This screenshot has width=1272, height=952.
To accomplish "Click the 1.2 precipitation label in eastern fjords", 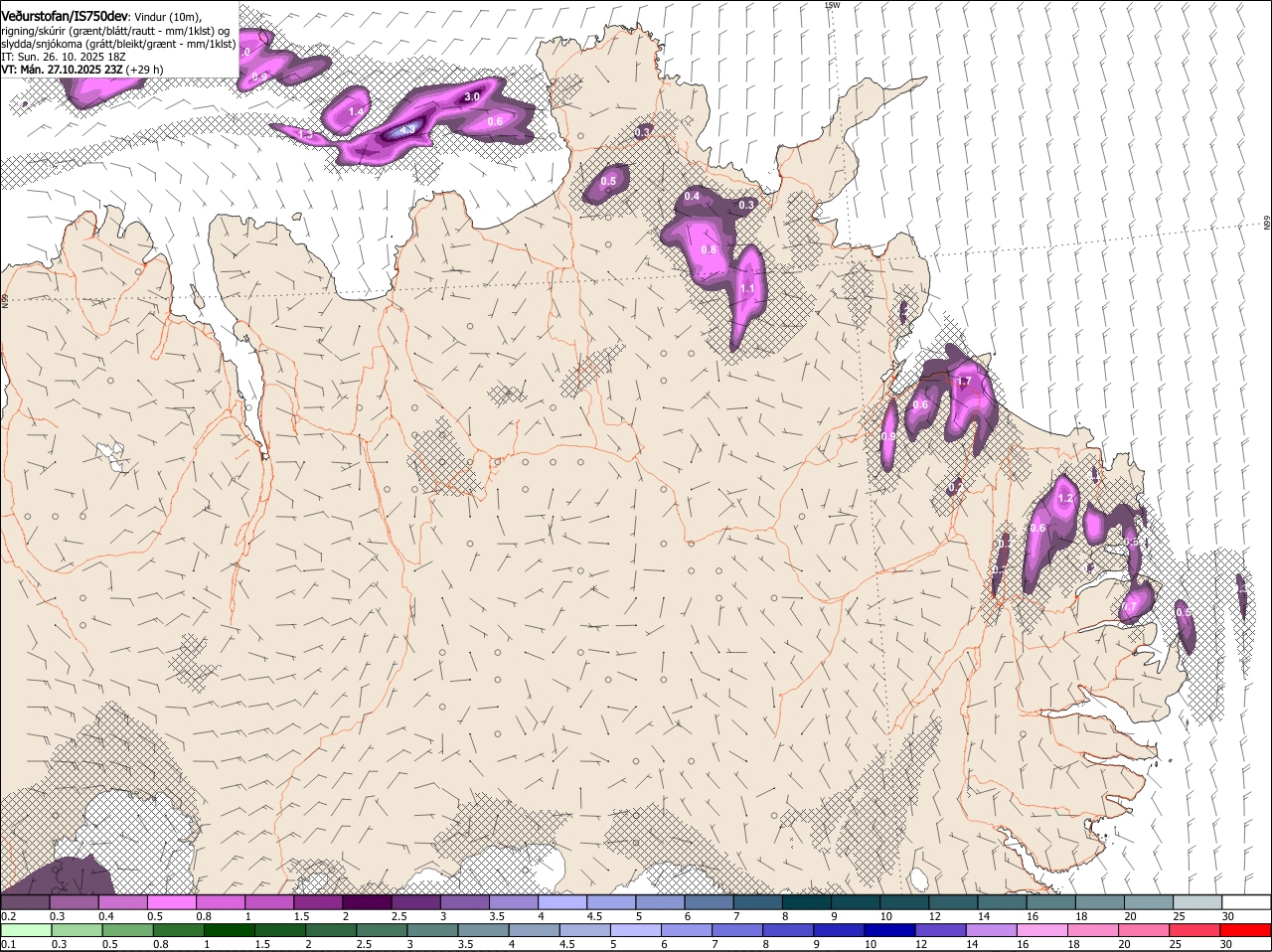I will (1065, 498).
